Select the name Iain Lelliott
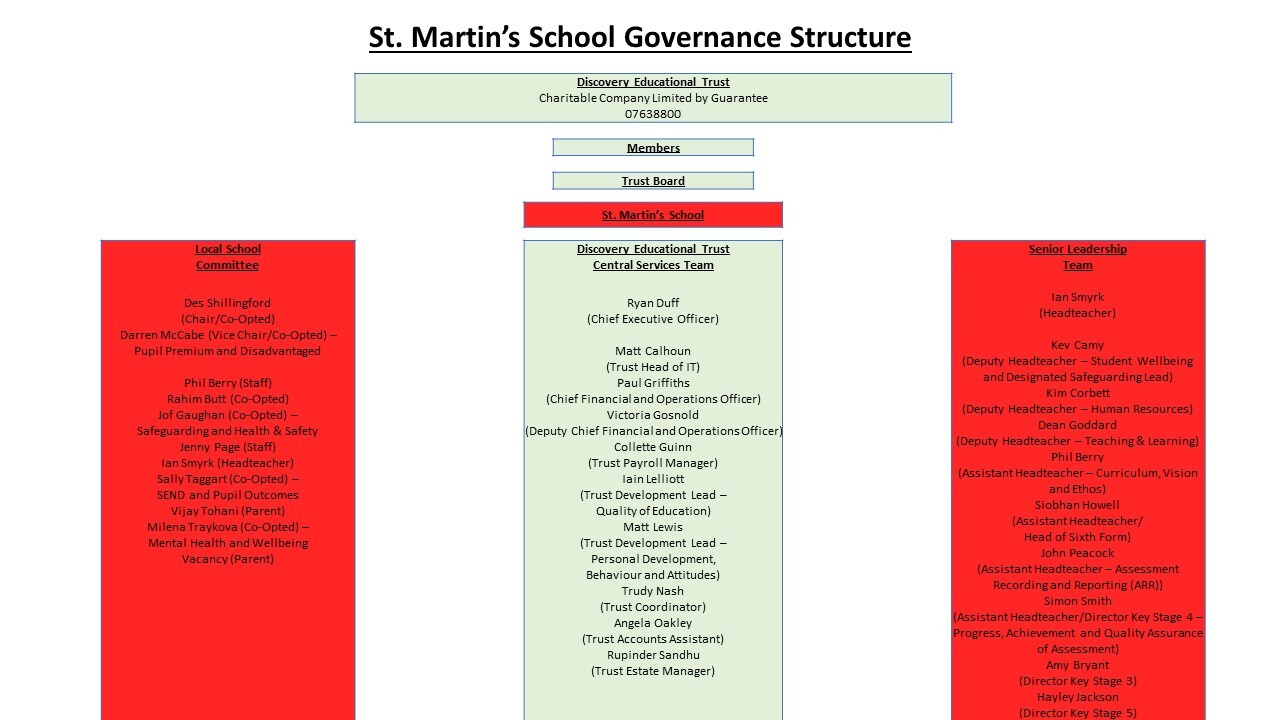The width and height of the screenshot is (1280, 720). tap(653, 479)
